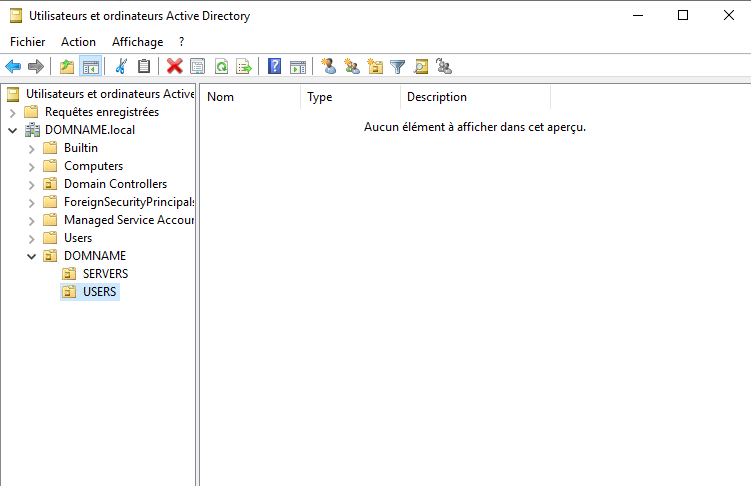The width and height of the screenshot is (751, 486).
Task: Expand the Builtin container
Action: [x=31, y=148]
